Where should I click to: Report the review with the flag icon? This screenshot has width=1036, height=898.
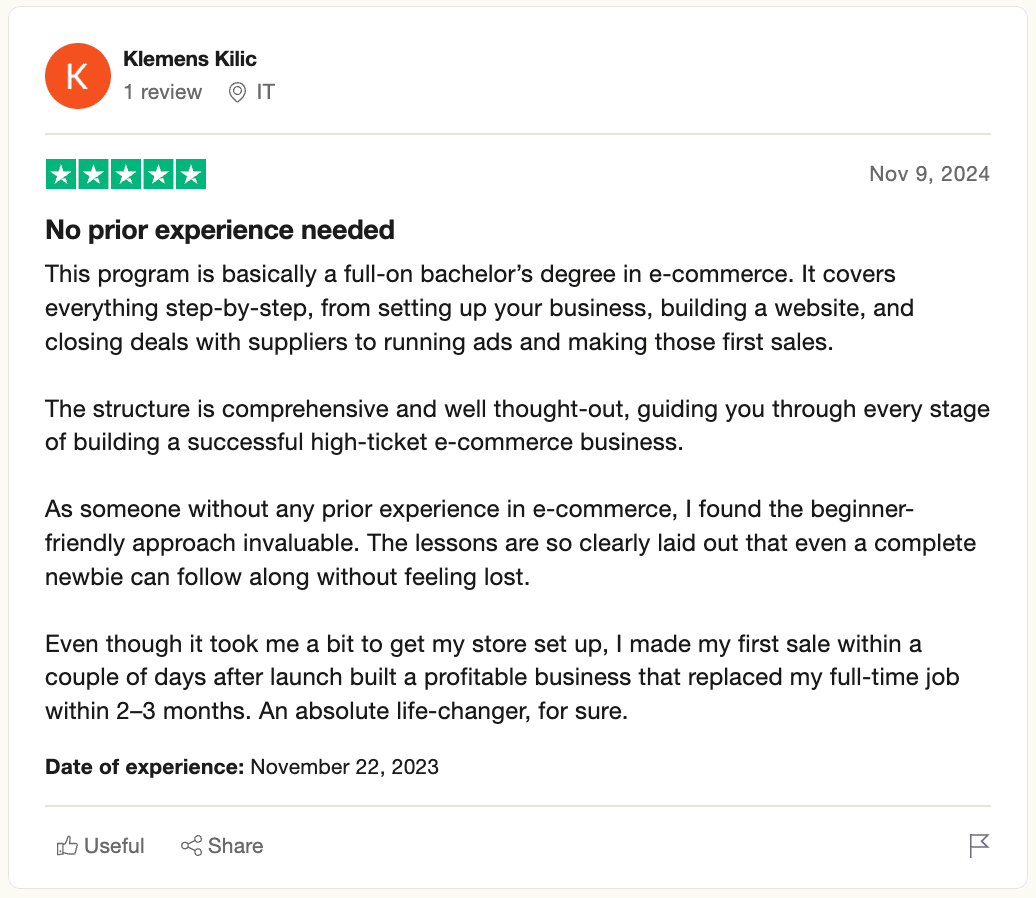click(979, 846)
